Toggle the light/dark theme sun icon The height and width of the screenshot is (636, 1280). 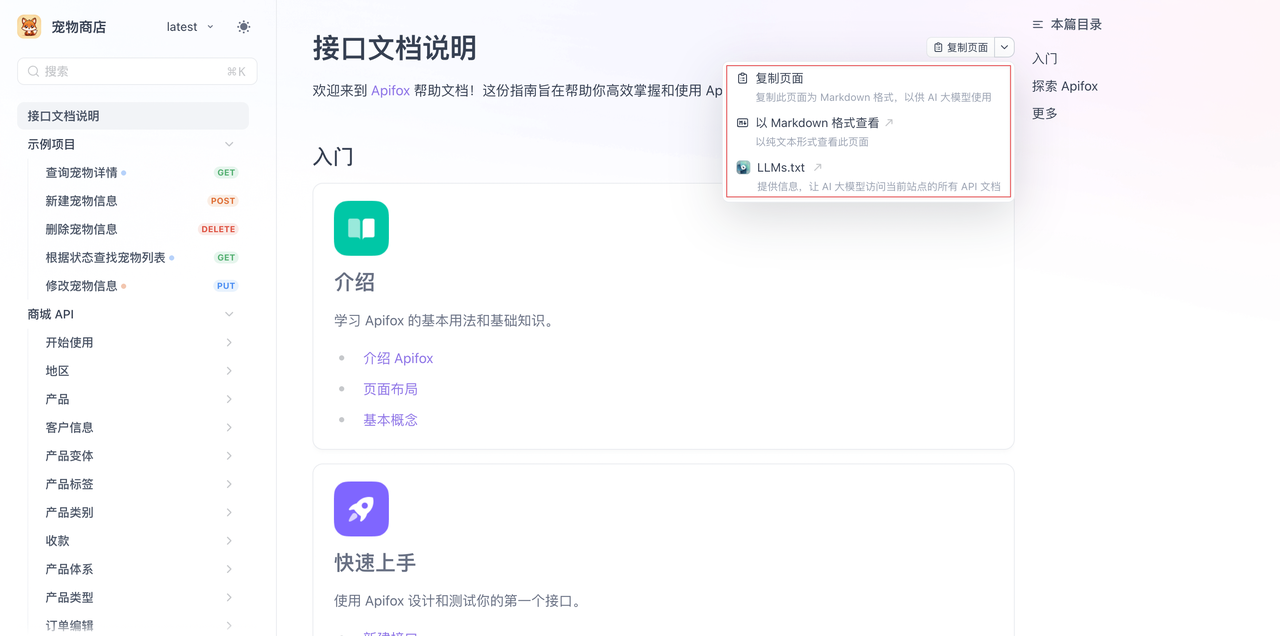(x=244, y=27)
